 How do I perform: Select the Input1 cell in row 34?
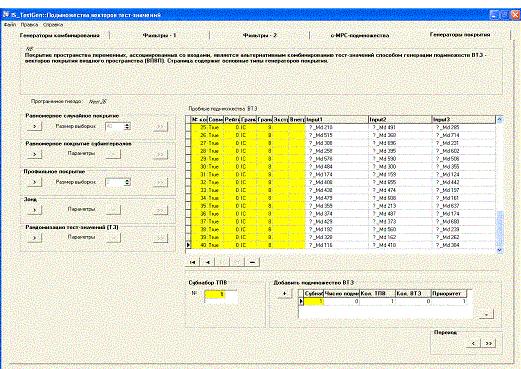tap(337, 198)
